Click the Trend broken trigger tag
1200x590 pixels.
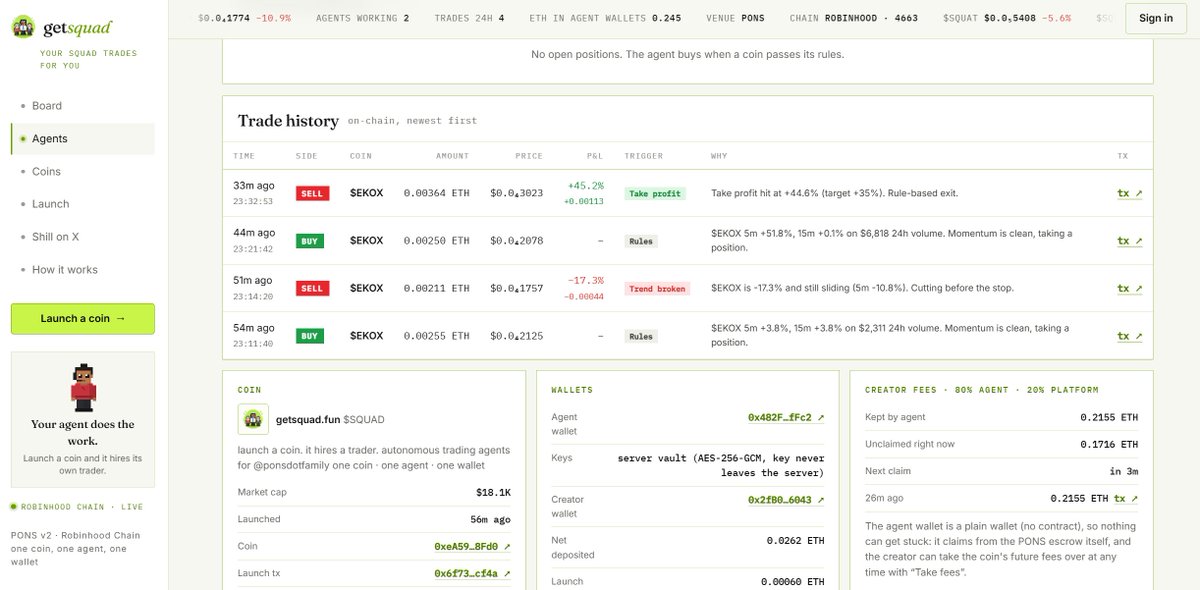(658, 288)
